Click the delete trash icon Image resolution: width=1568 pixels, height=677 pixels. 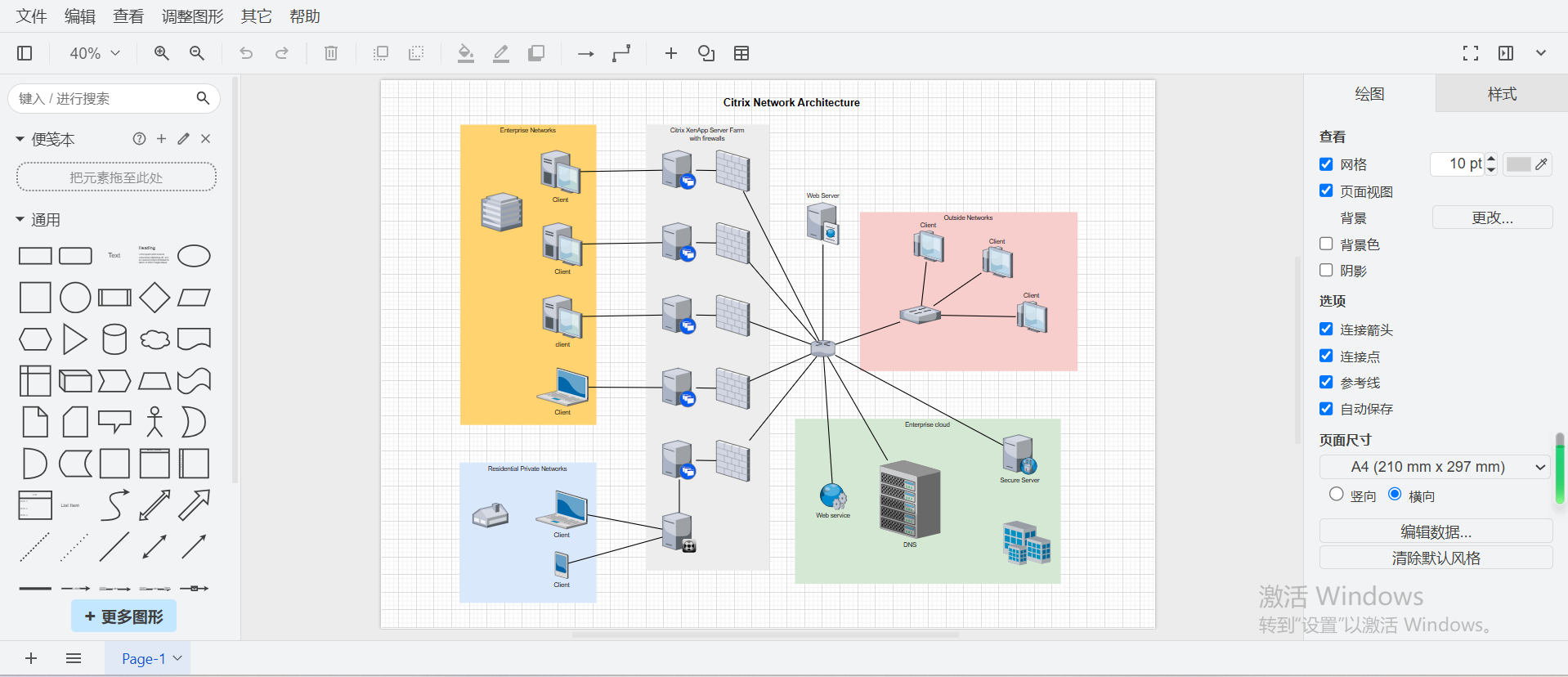click(331, 53)
